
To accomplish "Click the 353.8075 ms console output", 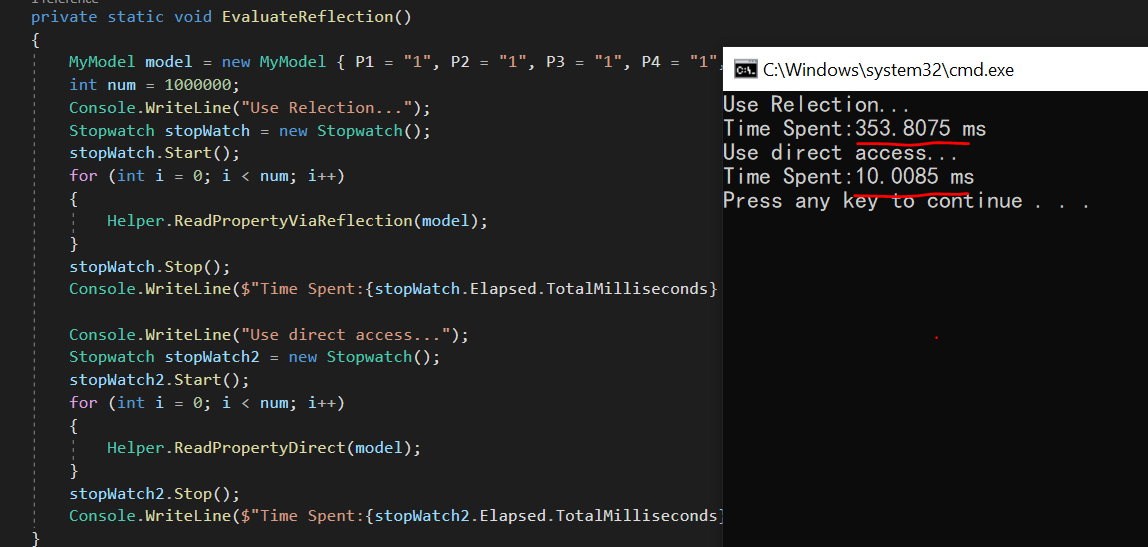I will 920,129.
